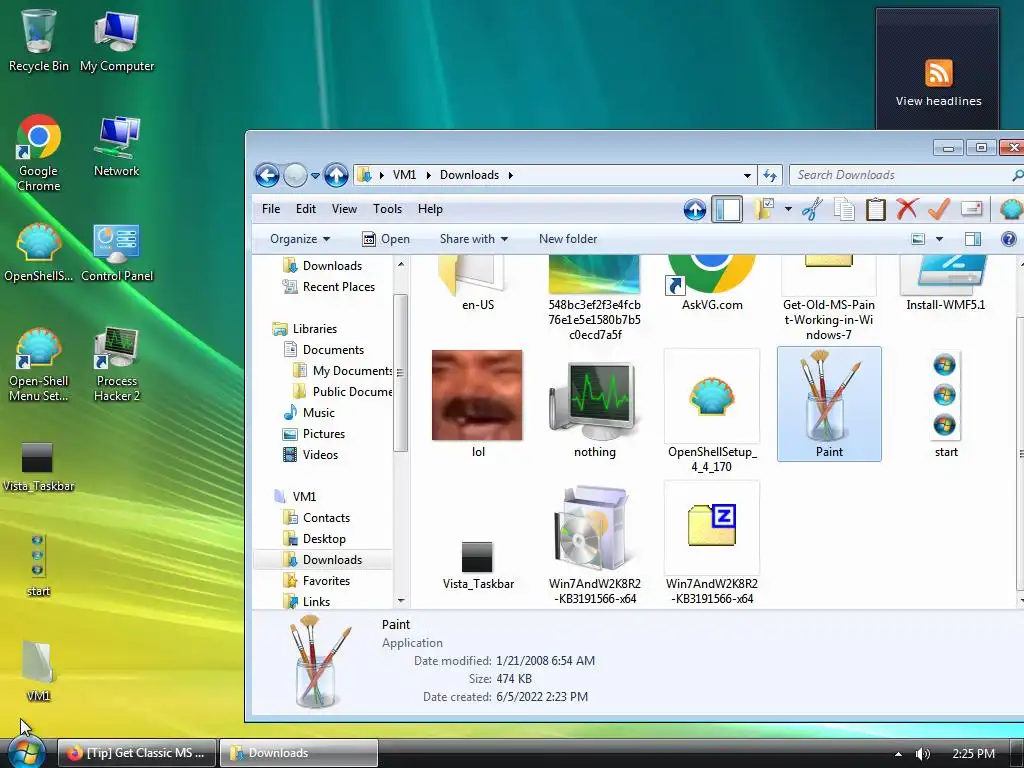
Task: Go back with the Back arrow button
Action: coord(267,175)
